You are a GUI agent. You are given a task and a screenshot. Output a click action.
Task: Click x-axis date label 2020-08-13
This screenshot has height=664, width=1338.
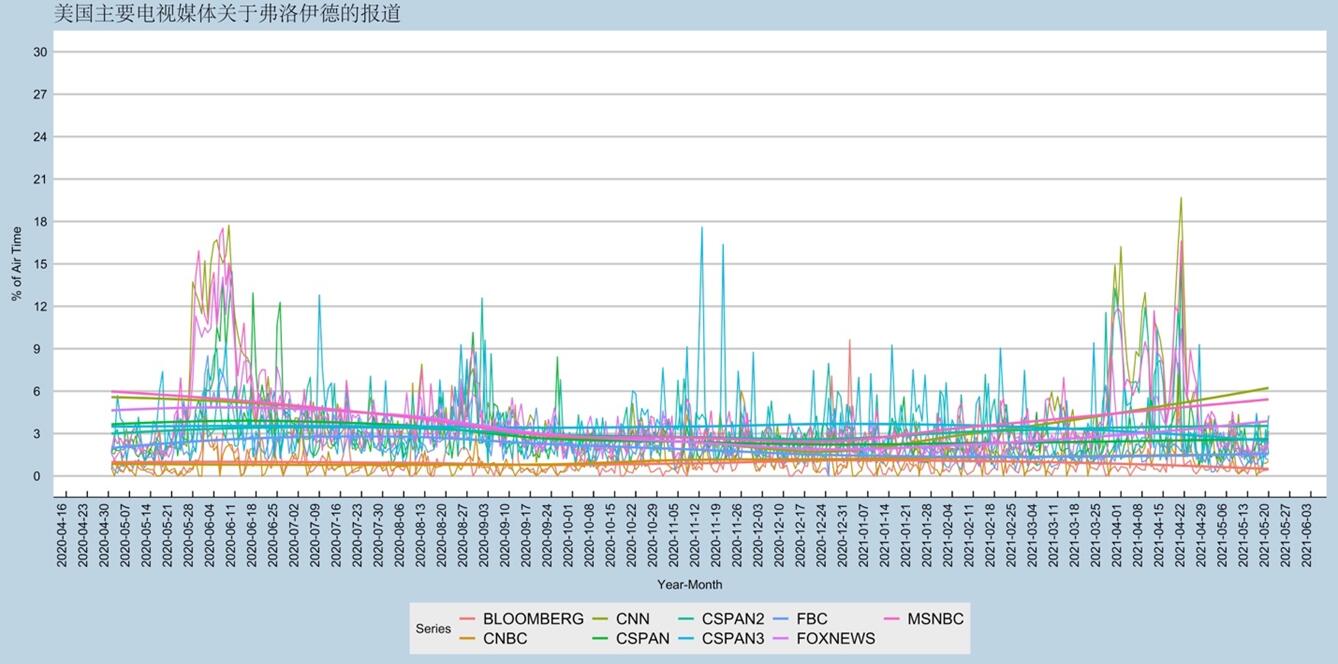pos(421,535)
